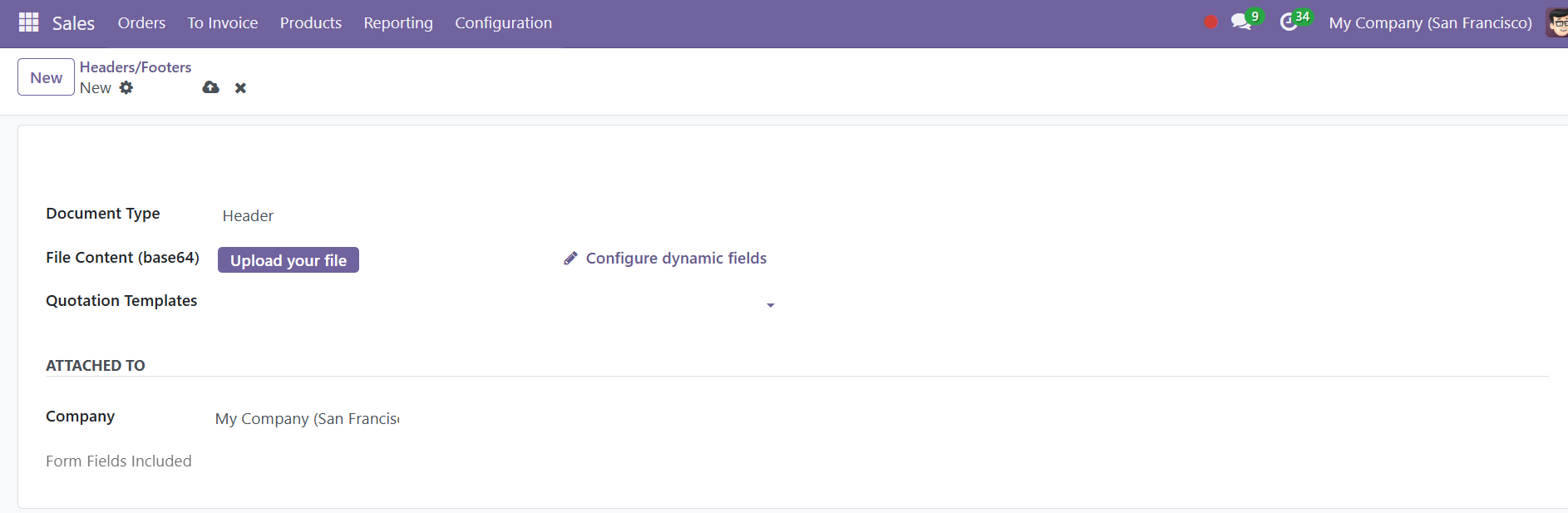1568x513 pixels.
Task: Switch company via My Company (San Francisco)
Action: click(x=1430, y=22)
